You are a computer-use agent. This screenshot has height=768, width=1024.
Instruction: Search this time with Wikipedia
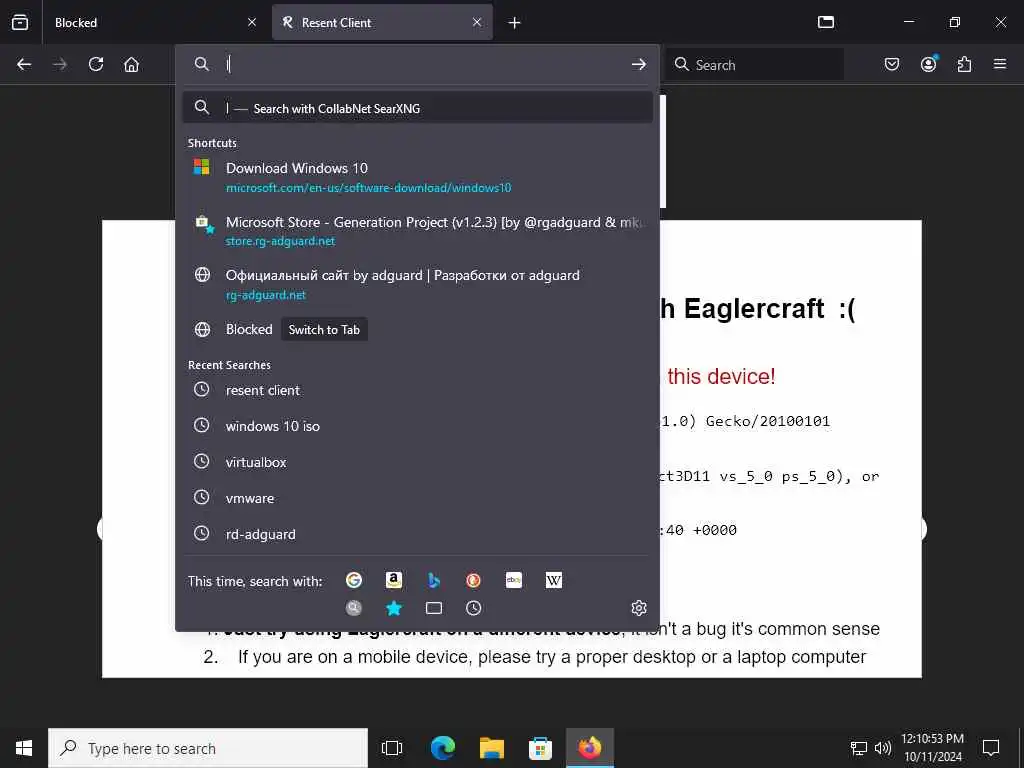(x=554, y=580)
